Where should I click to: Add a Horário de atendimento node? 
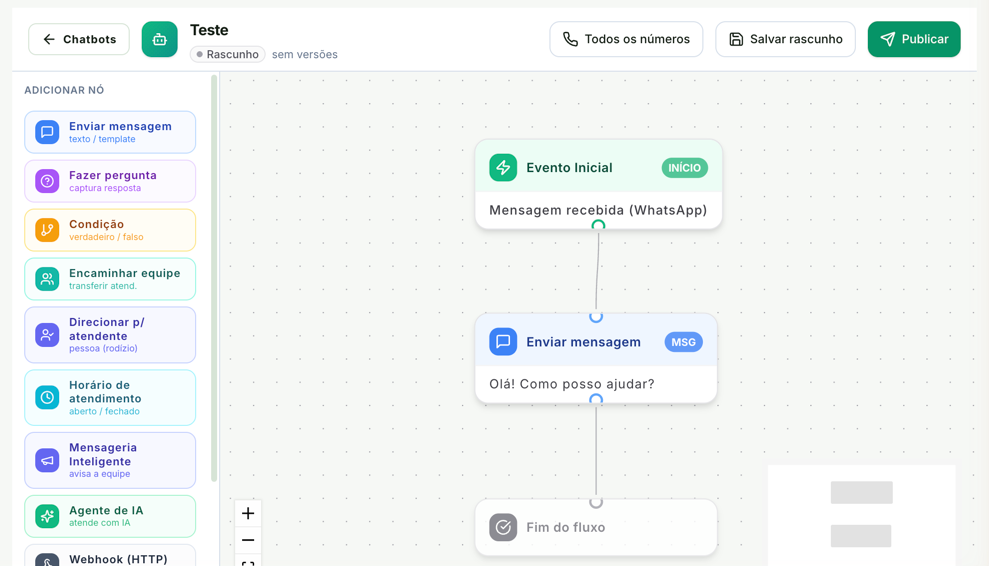pos(110,398)
